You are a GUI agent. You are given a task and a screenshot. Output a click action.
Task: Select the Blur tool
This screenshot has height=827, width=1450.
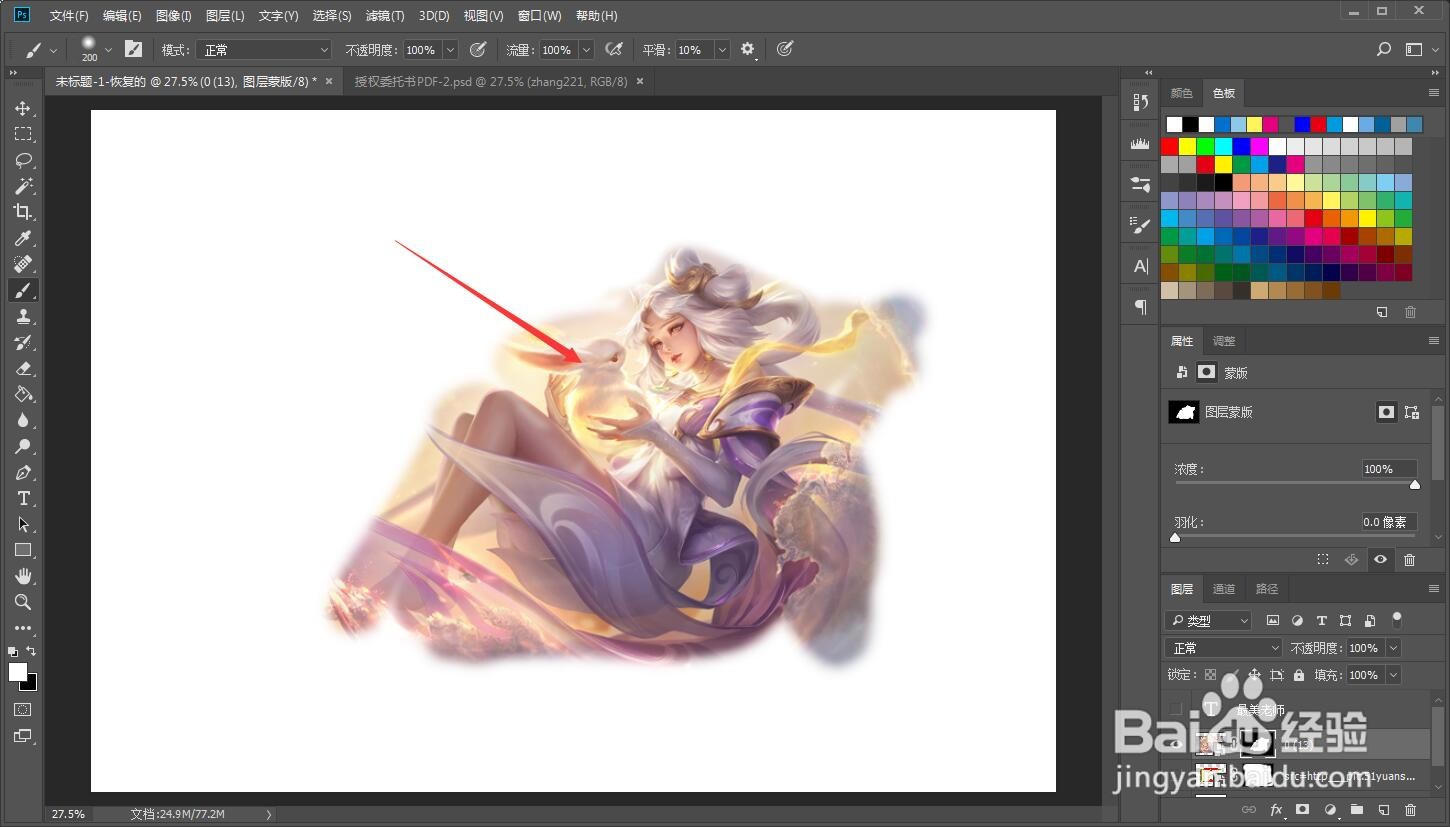(x=22, y=420)
